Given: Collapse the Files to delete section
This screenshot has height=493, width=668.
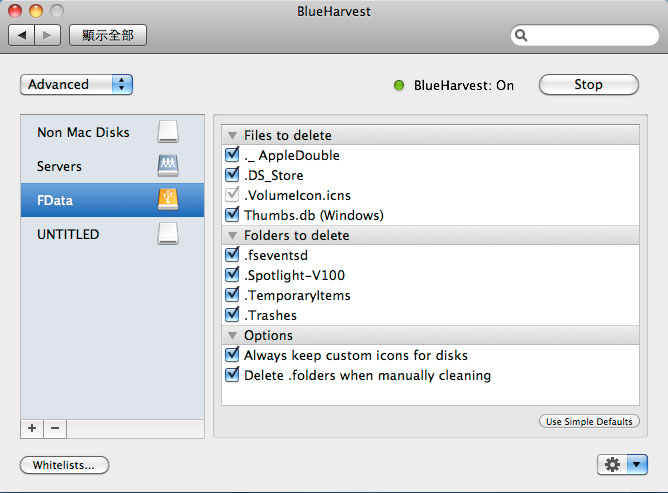Looking at the screenshot, I should coord(232,136).
